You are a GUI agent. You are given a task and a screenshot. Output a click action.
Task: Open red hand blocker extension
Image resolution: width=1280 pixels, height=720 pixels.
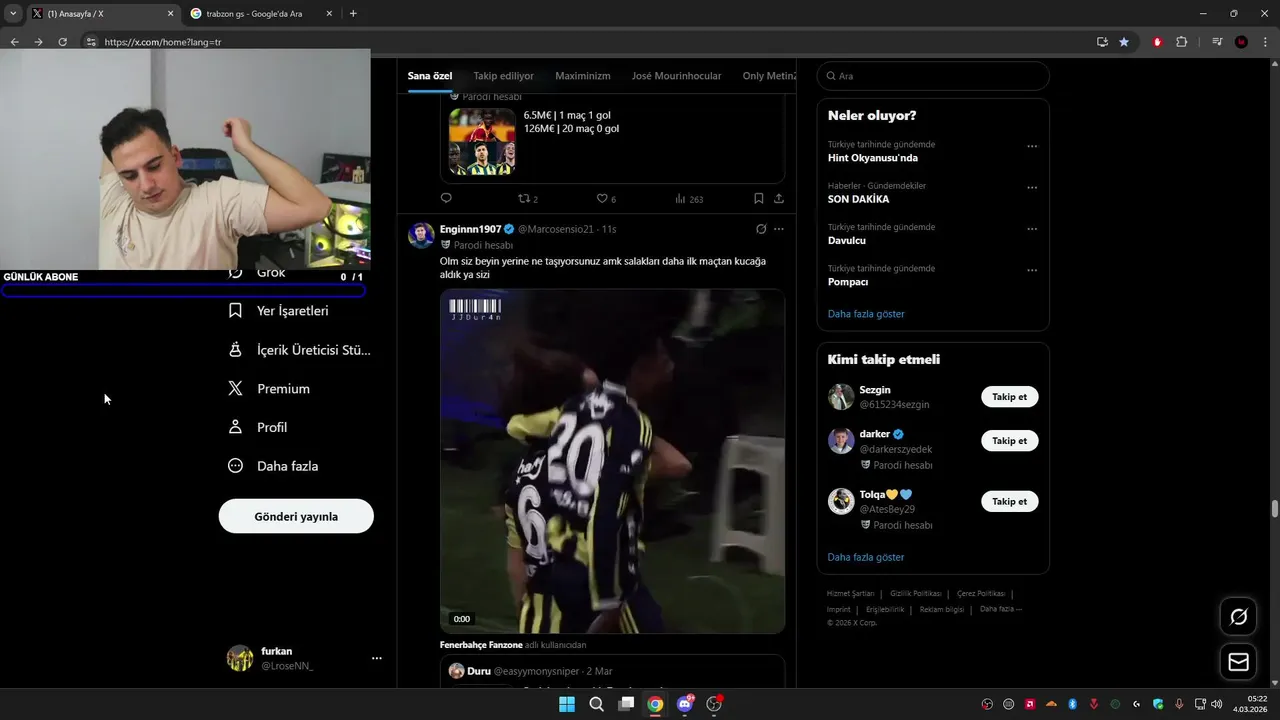pos(1158,42)
